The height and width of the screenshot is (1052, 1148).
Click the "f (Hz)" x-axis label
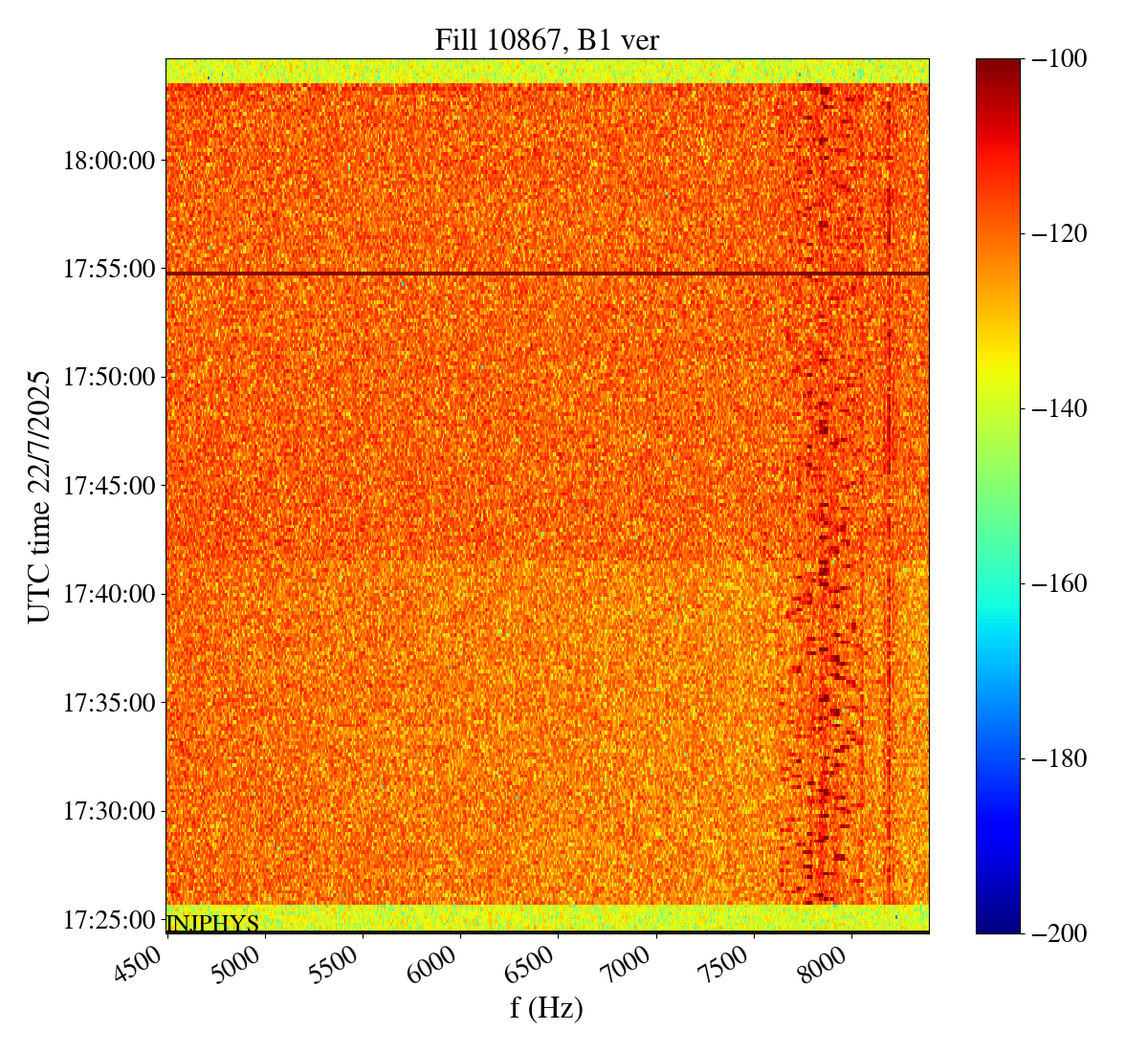[546, 1008]
